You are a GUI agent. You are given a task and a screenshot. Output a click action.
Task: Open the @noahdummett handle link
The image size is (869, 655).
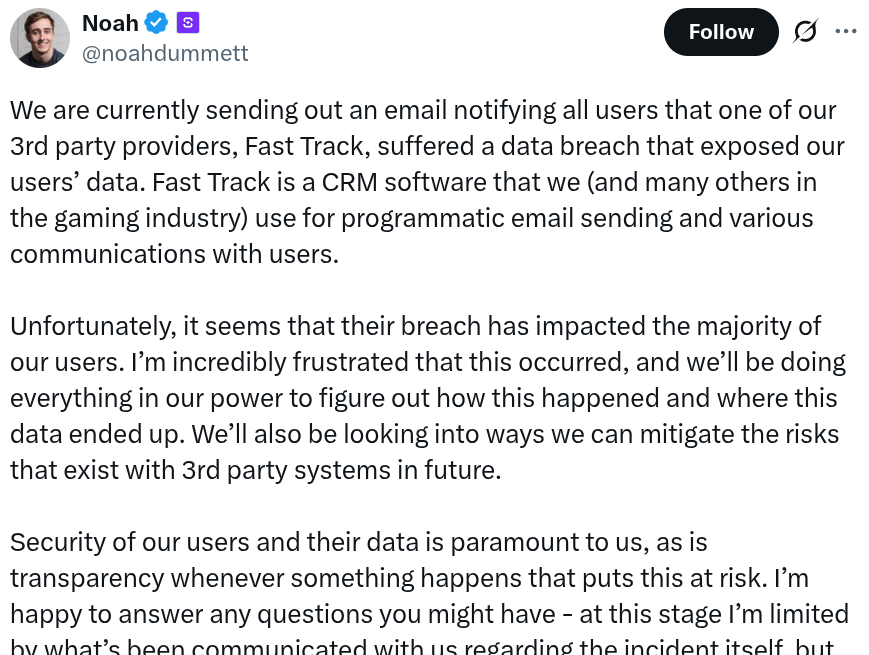[165, 53]
